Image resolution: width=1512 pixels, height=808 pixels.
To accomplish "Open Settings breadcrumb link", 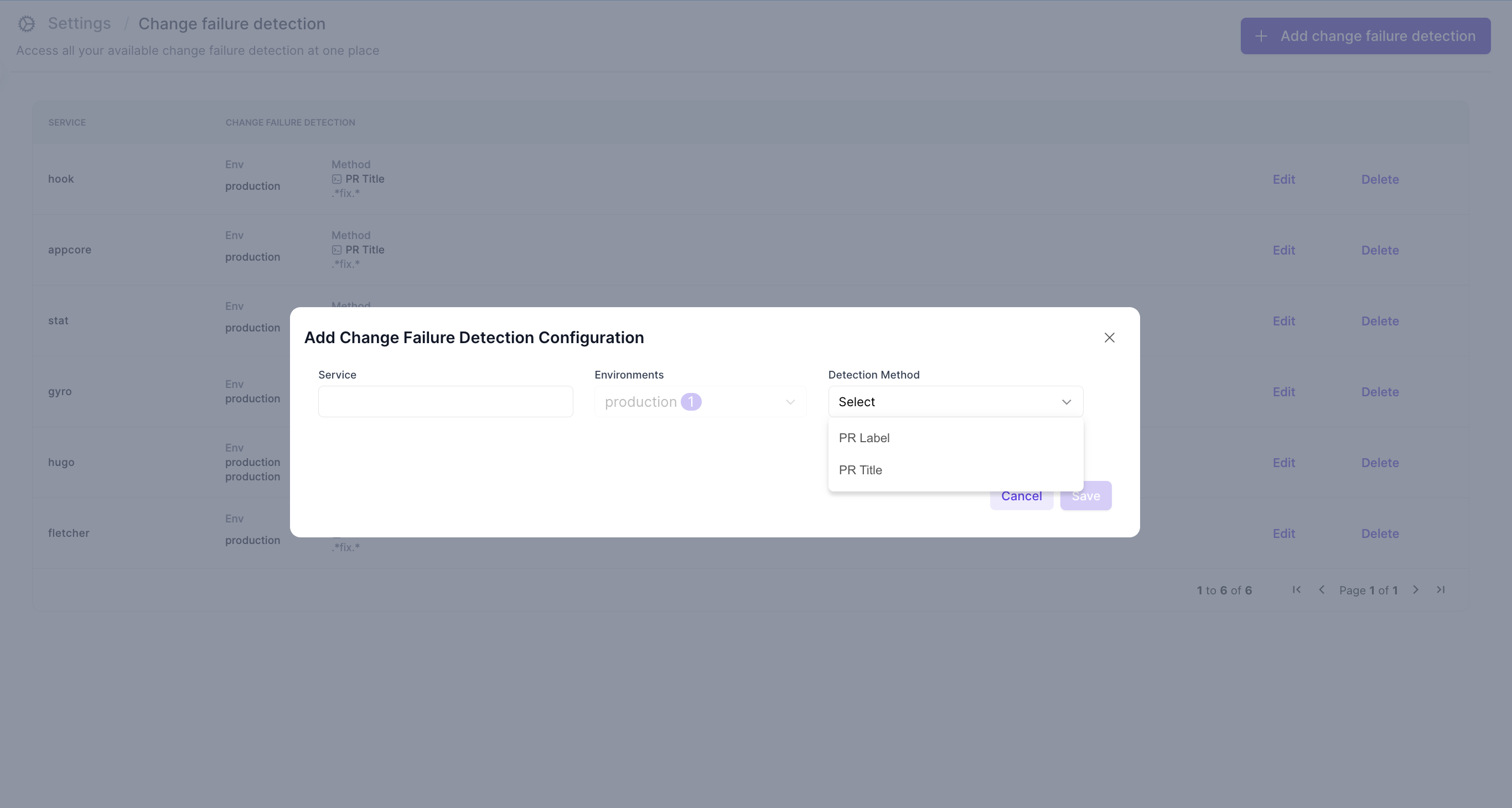I will [x=79, y=23].
